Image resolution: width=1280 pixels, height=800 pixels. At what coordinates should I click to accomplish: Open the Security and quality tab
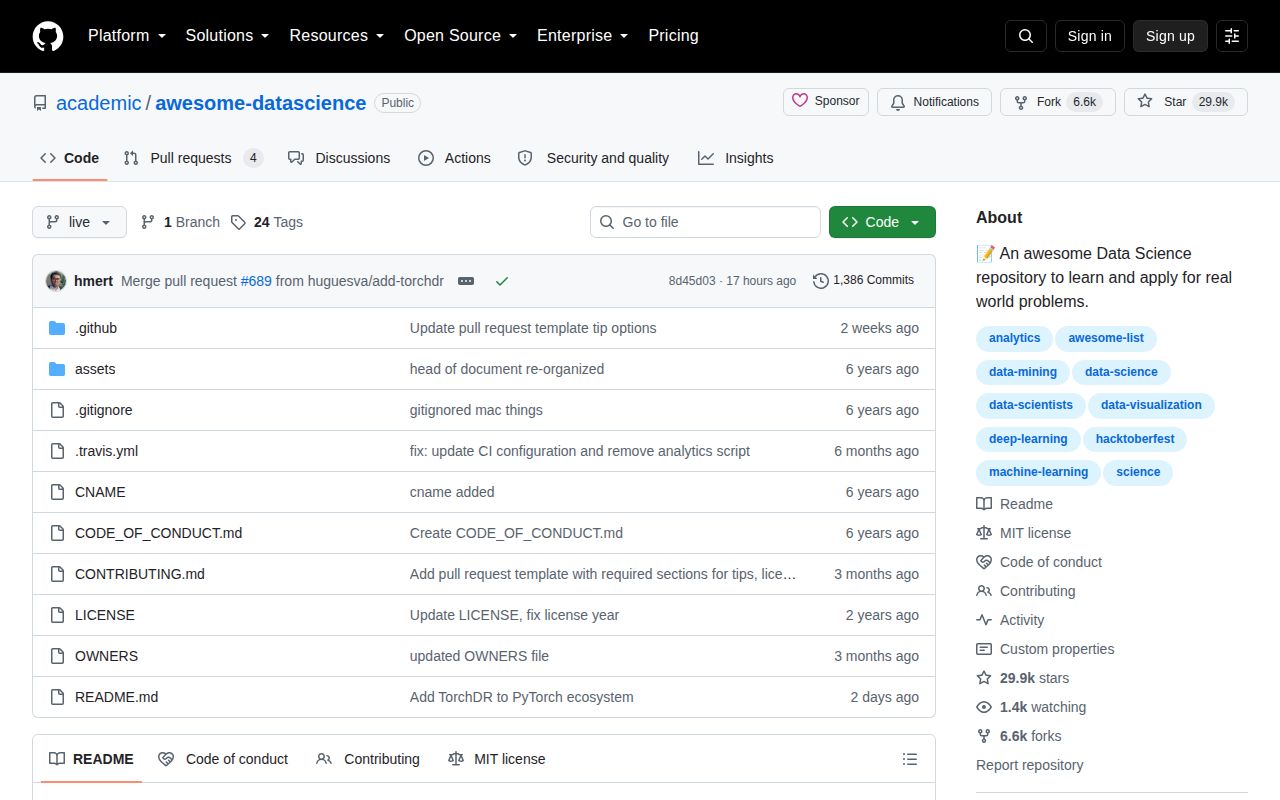[593, 158]
